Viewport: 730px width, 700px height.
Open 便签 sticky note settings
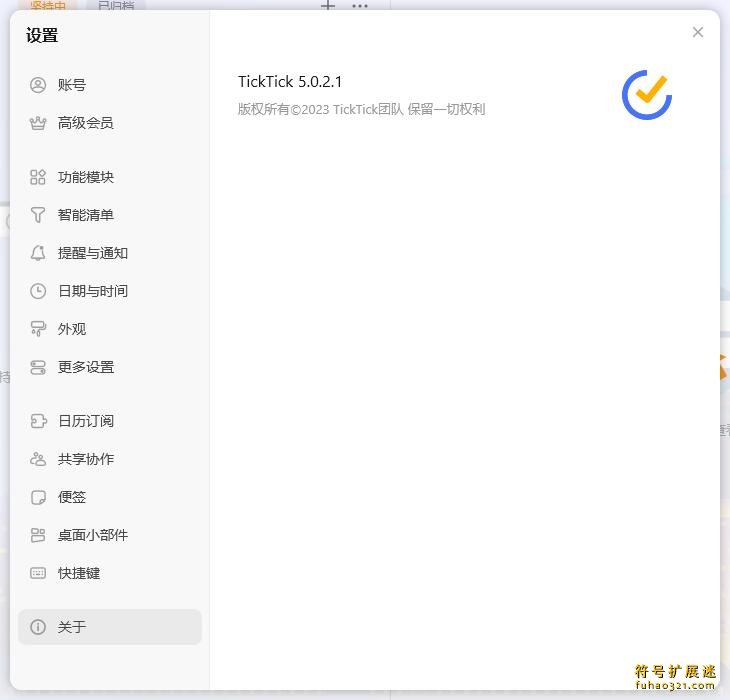110,497
